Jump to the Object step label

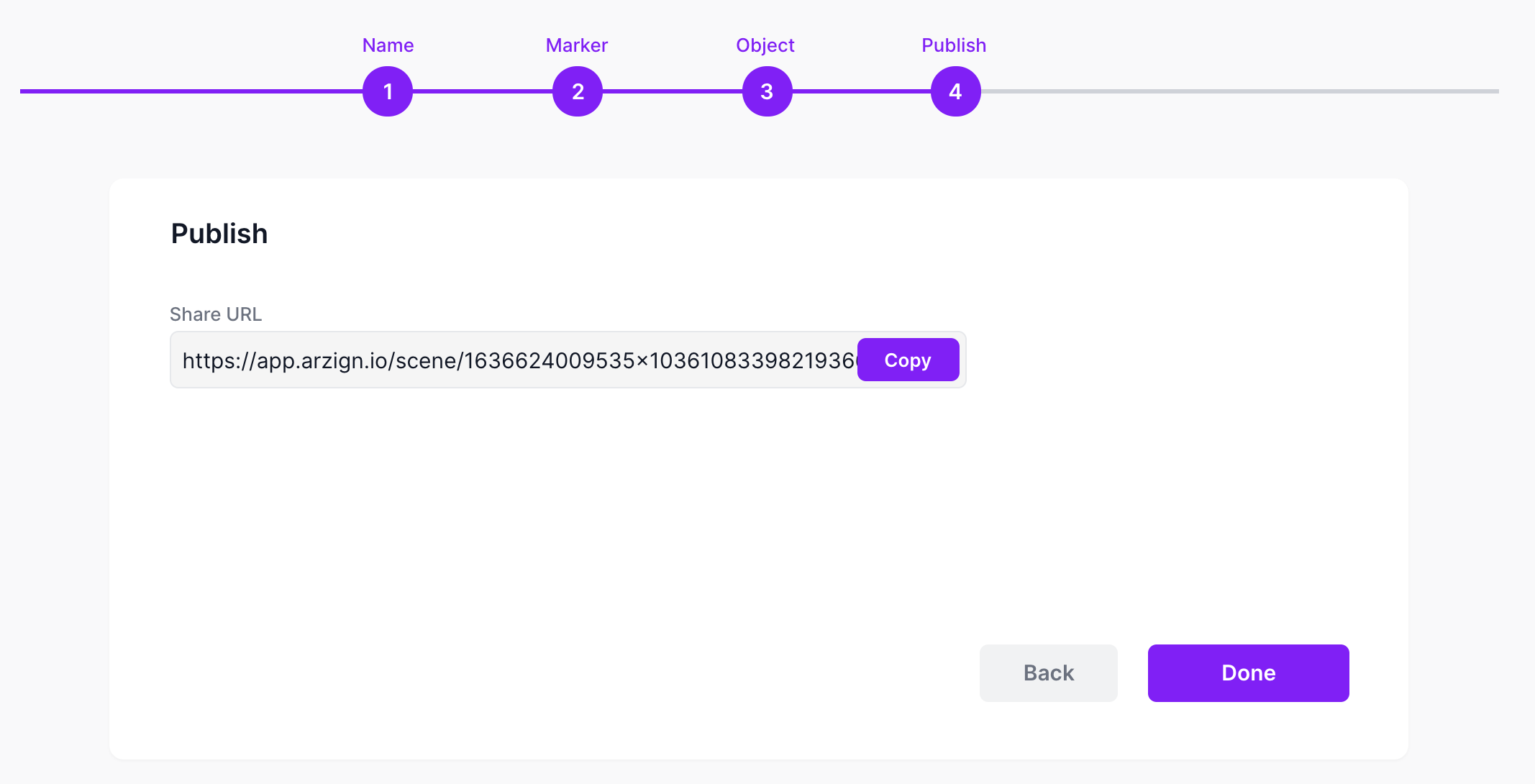coord(765,45)
